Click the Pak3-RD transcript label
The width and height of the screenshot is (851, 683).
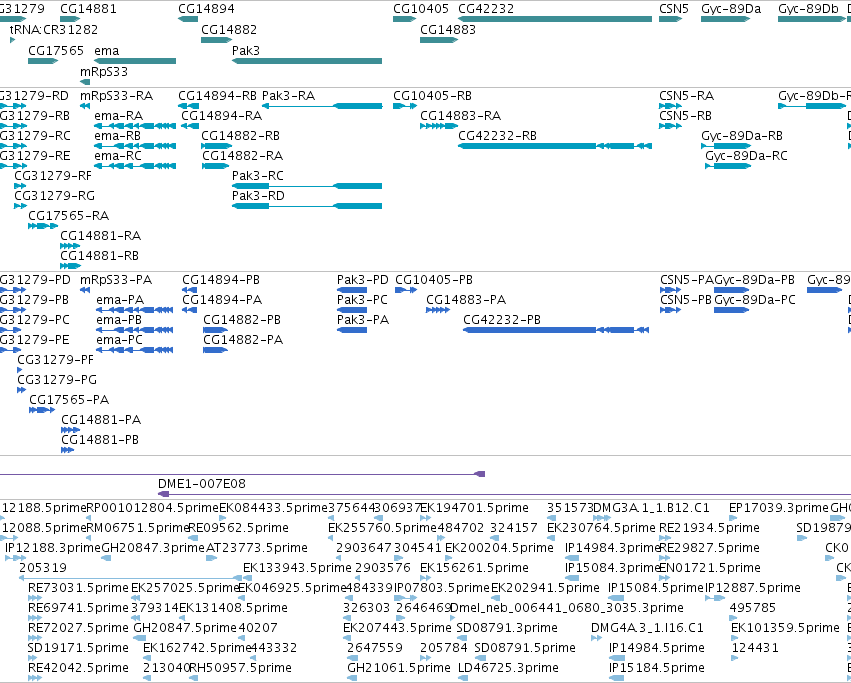pyautogui.click(x=258, y=196)
